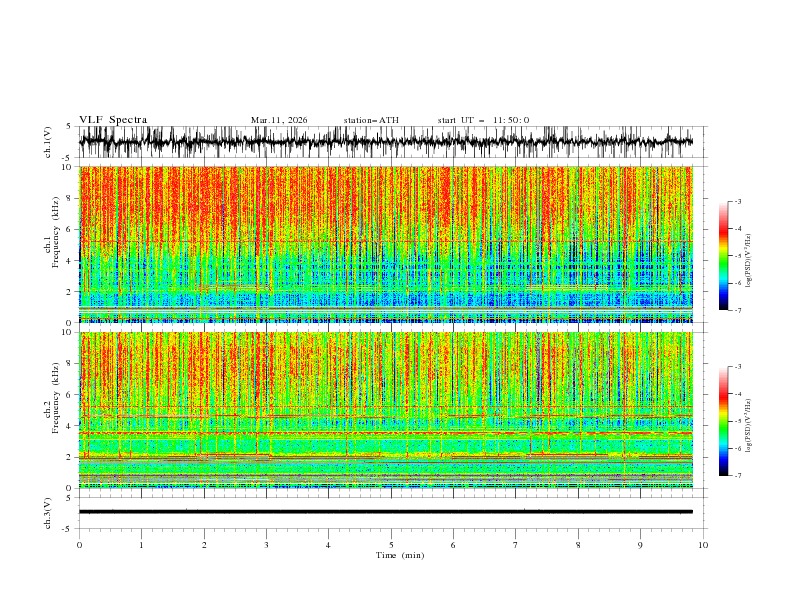This screenshot has width=792, height=612.
Task: Click the ch.1 spectrogram panel
Action: [x=386, y=244]
